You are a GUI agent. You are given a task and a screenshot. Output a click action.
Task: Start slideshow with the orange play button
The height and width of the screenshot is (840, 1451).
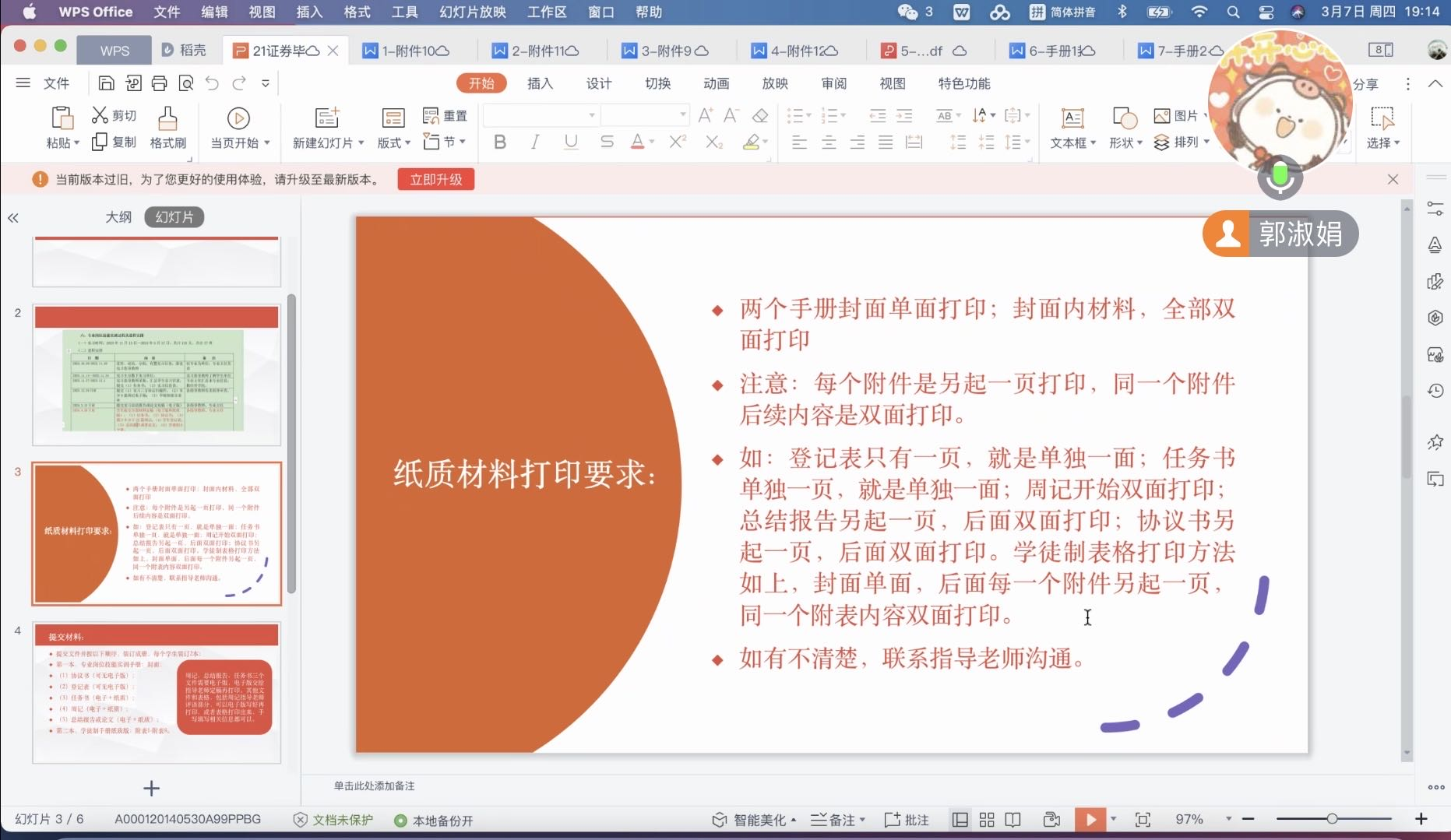coord(1090,819)
